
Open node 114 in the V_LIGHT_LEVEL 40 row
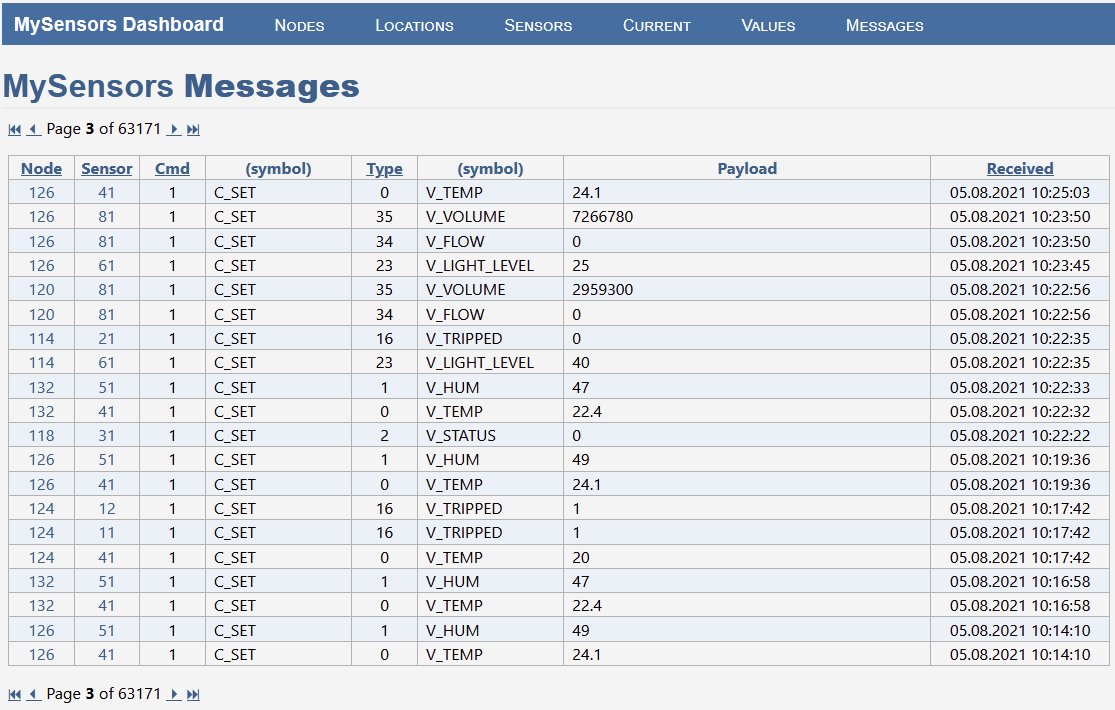[41, 363]
